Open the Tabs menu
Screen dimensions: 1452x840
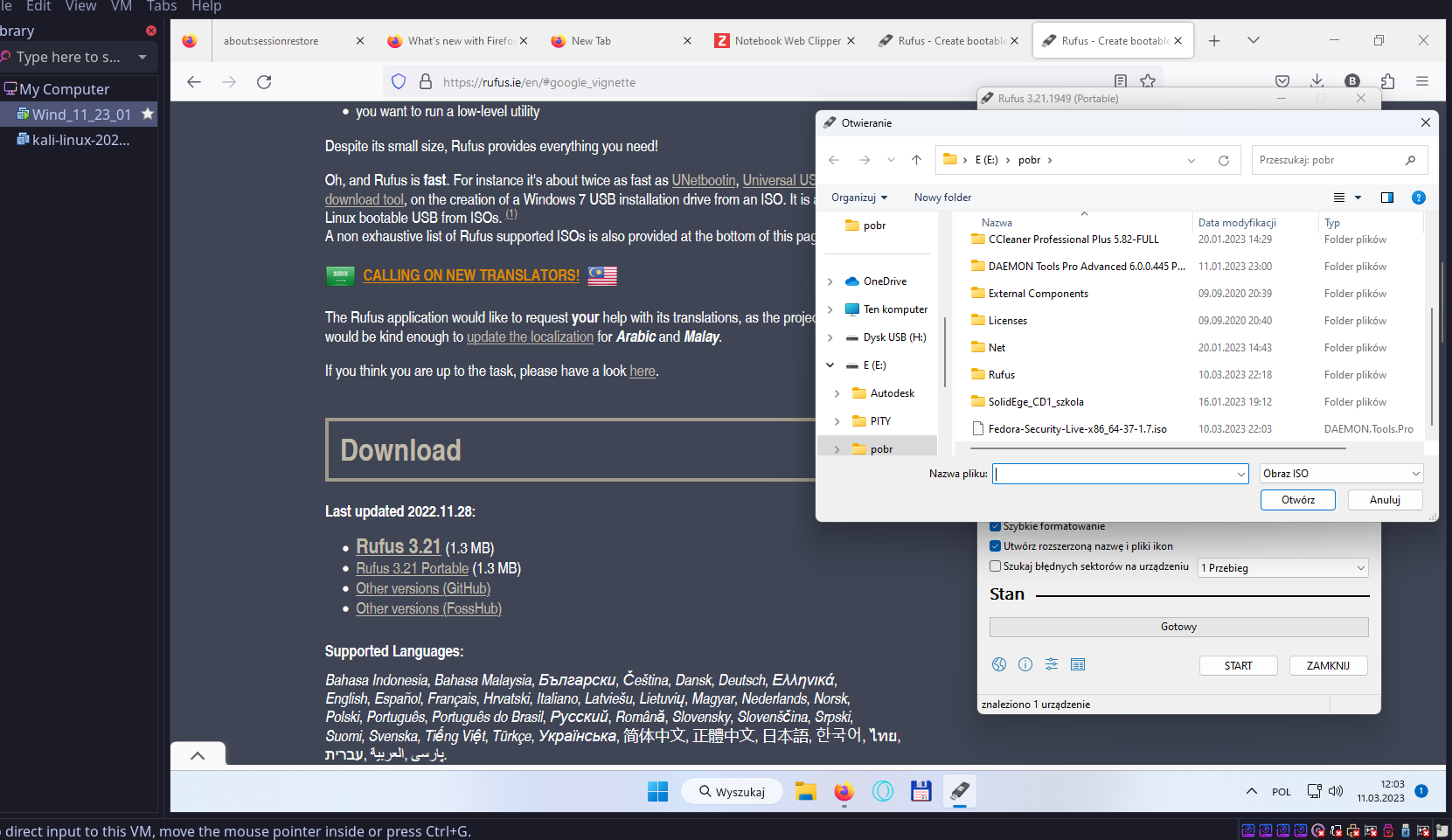(x=162, y=6)
